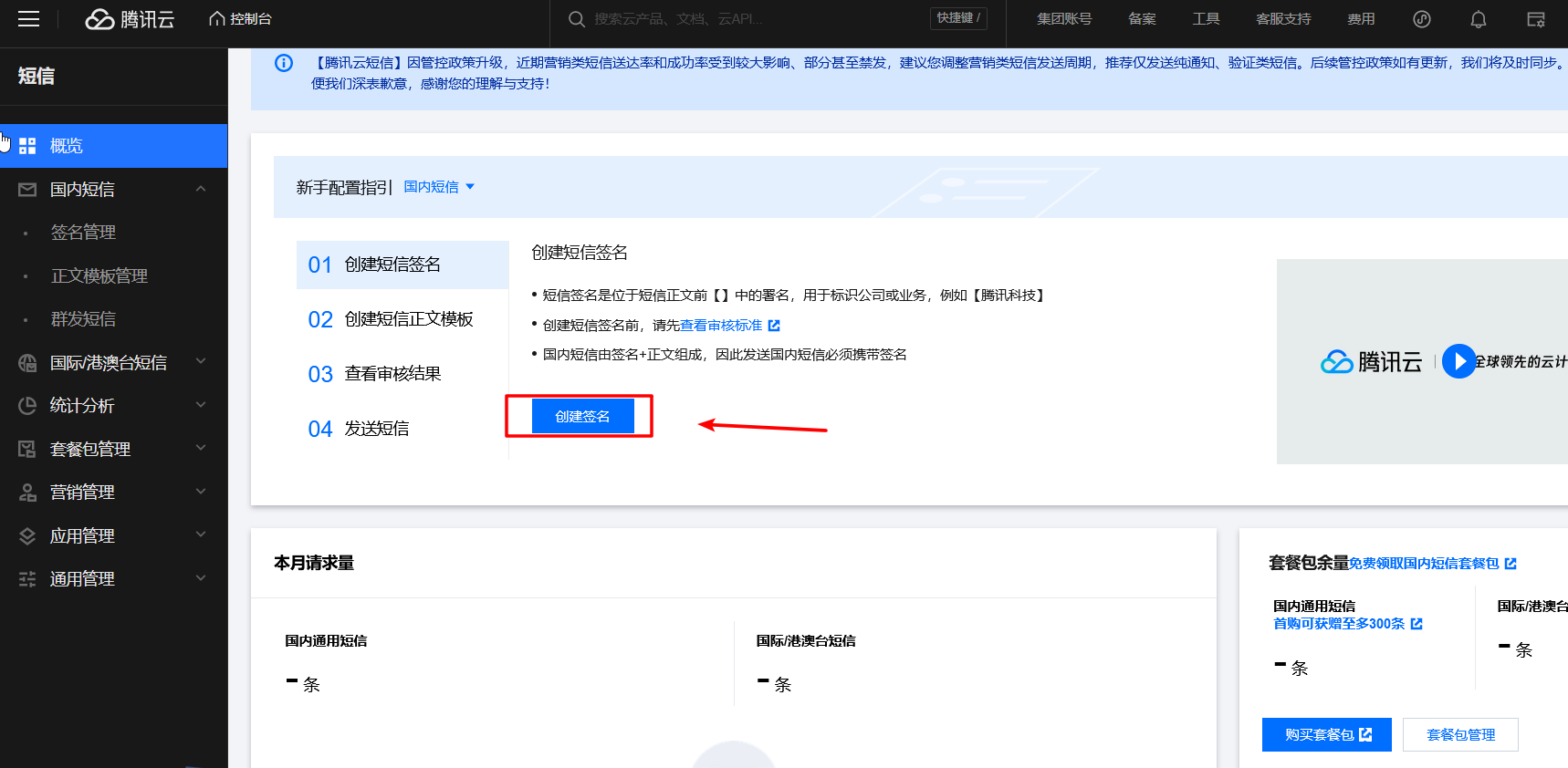Click the 短信 product title in sidebar

(37, 77)
